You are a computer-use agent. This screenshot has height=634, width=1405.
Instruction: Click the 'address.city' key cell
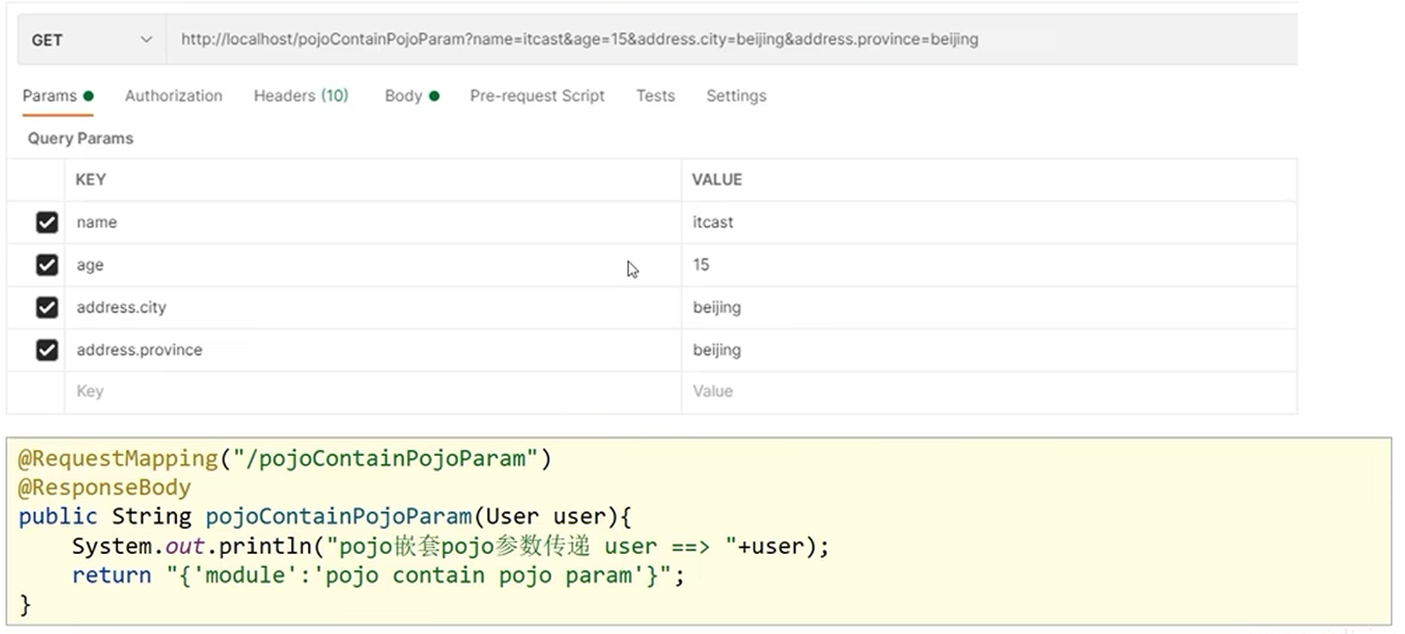point(373,307)
